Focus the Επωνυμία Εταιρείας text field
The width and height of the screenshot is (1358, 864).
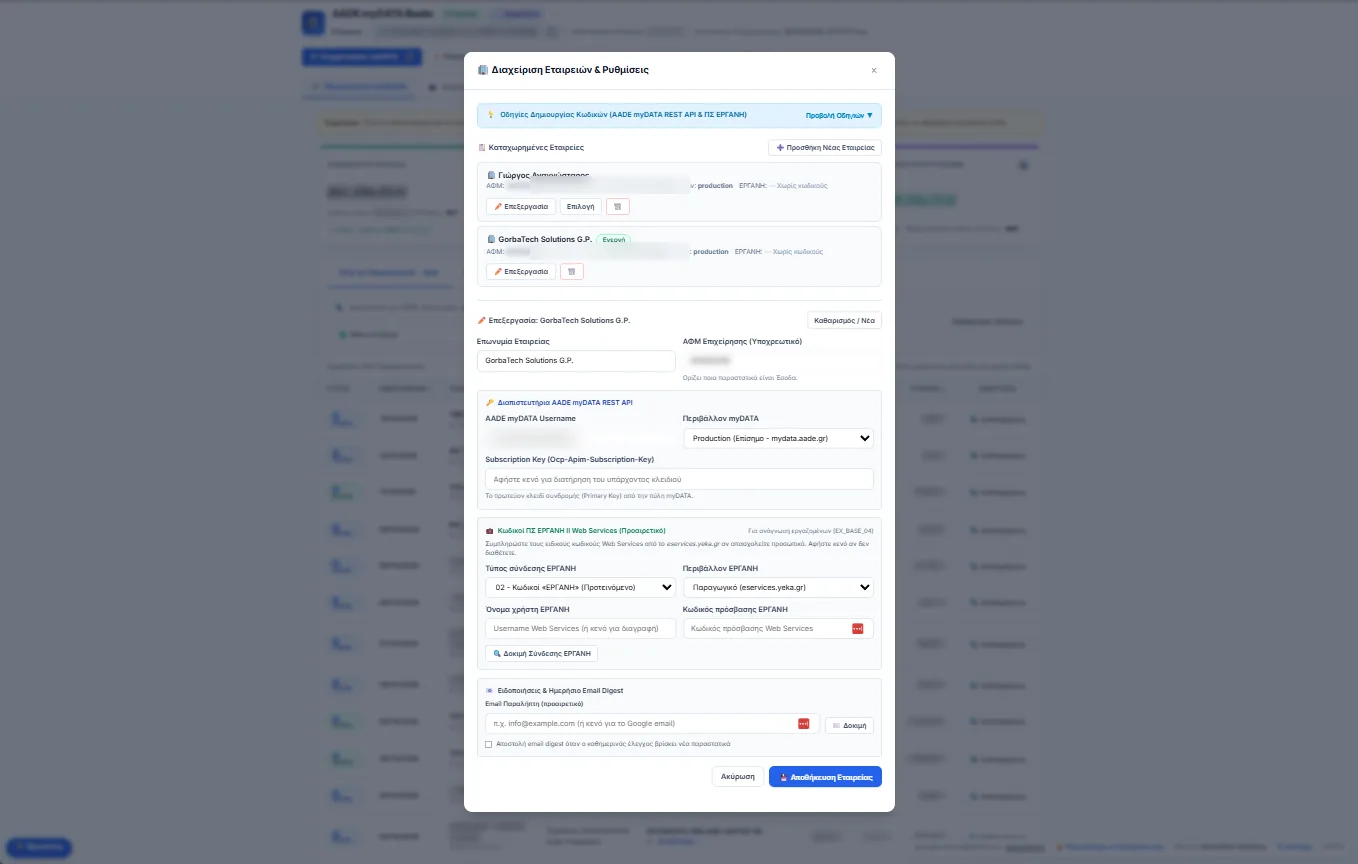click(576, 360)
